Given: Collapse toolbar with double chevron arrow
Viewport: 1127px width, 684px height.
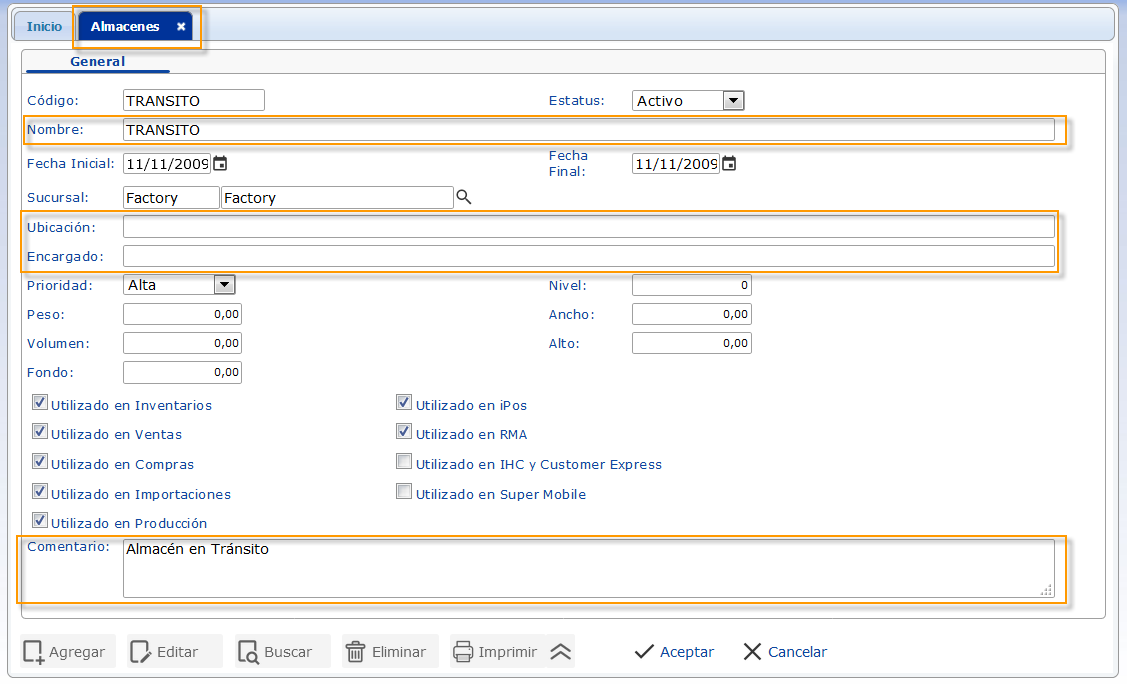Looking at the screenshot, I should pyautogui.click(x=561, y=652).
